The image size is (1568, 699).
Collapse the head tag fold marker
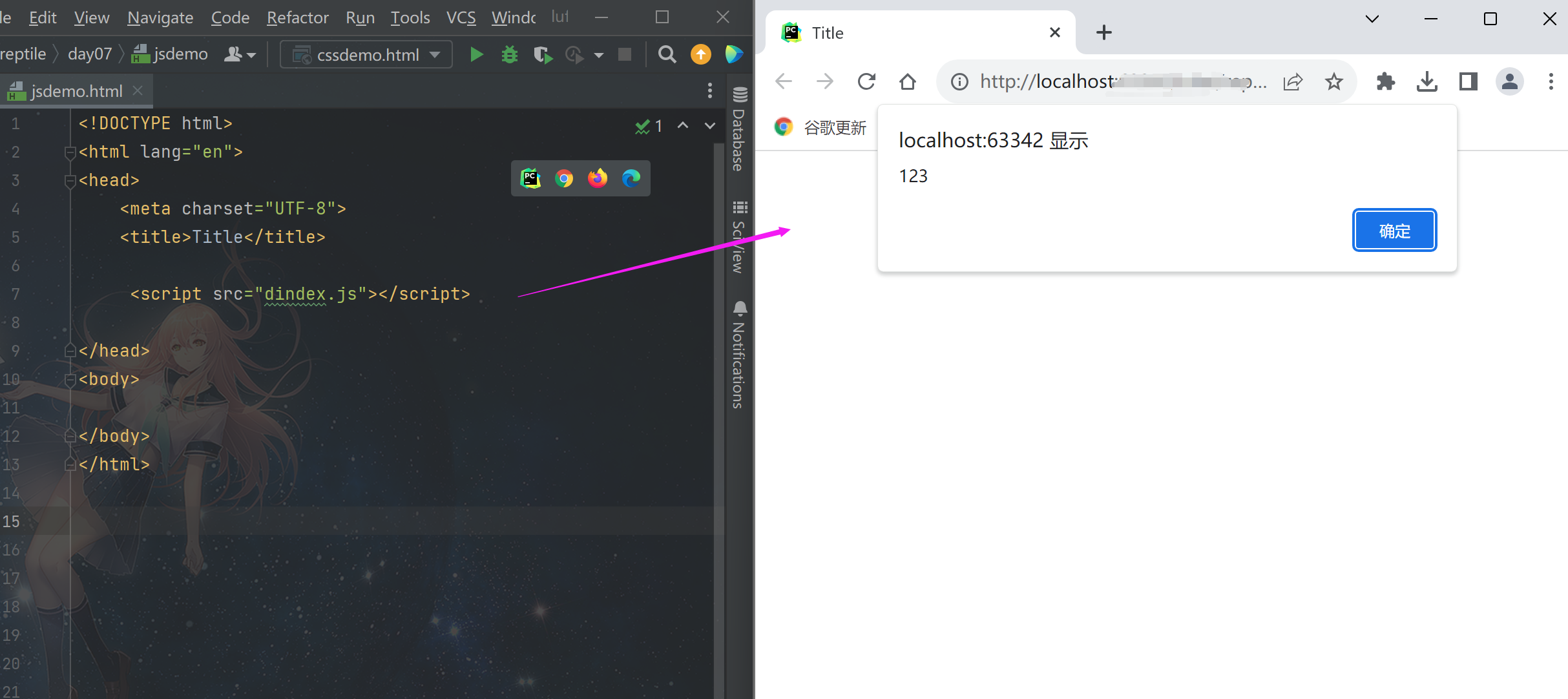coord(70,181)
